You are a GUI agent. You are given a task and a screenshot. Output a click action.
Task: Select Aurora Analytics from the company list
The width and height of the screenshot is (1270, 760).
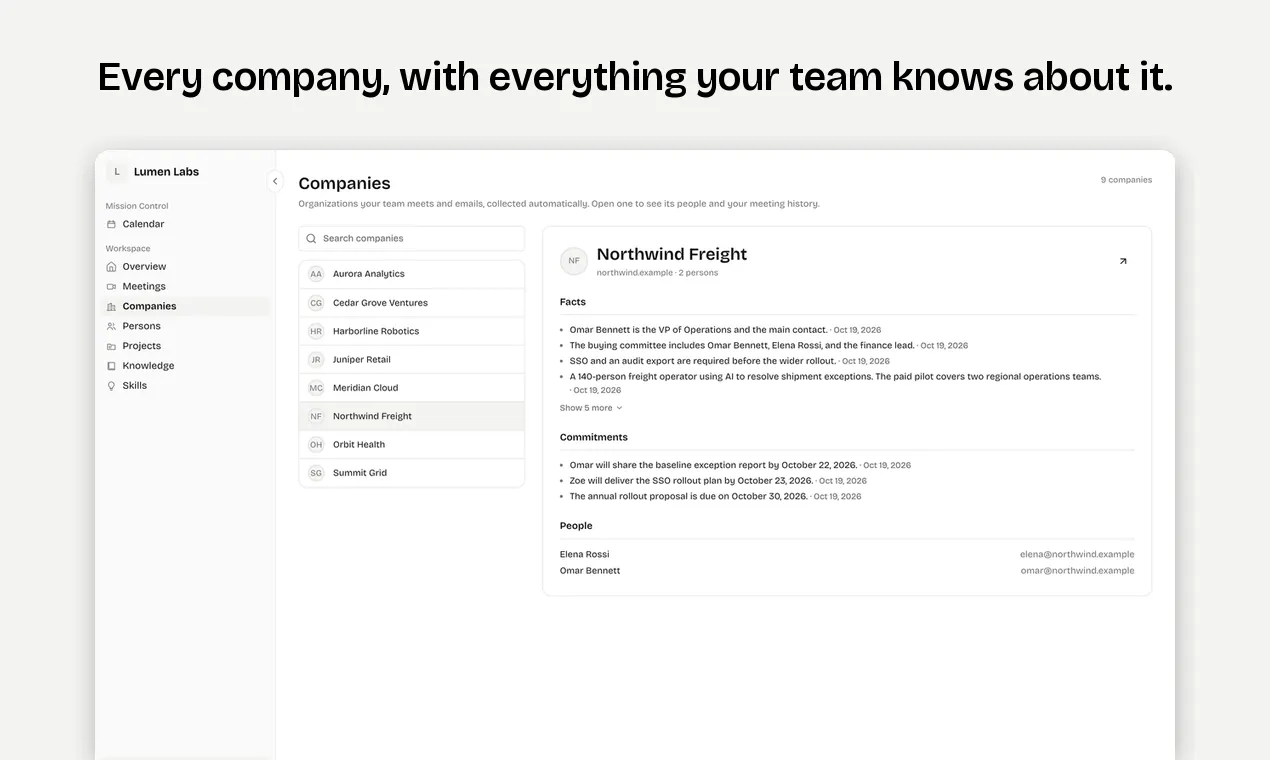tap(412, 274)
